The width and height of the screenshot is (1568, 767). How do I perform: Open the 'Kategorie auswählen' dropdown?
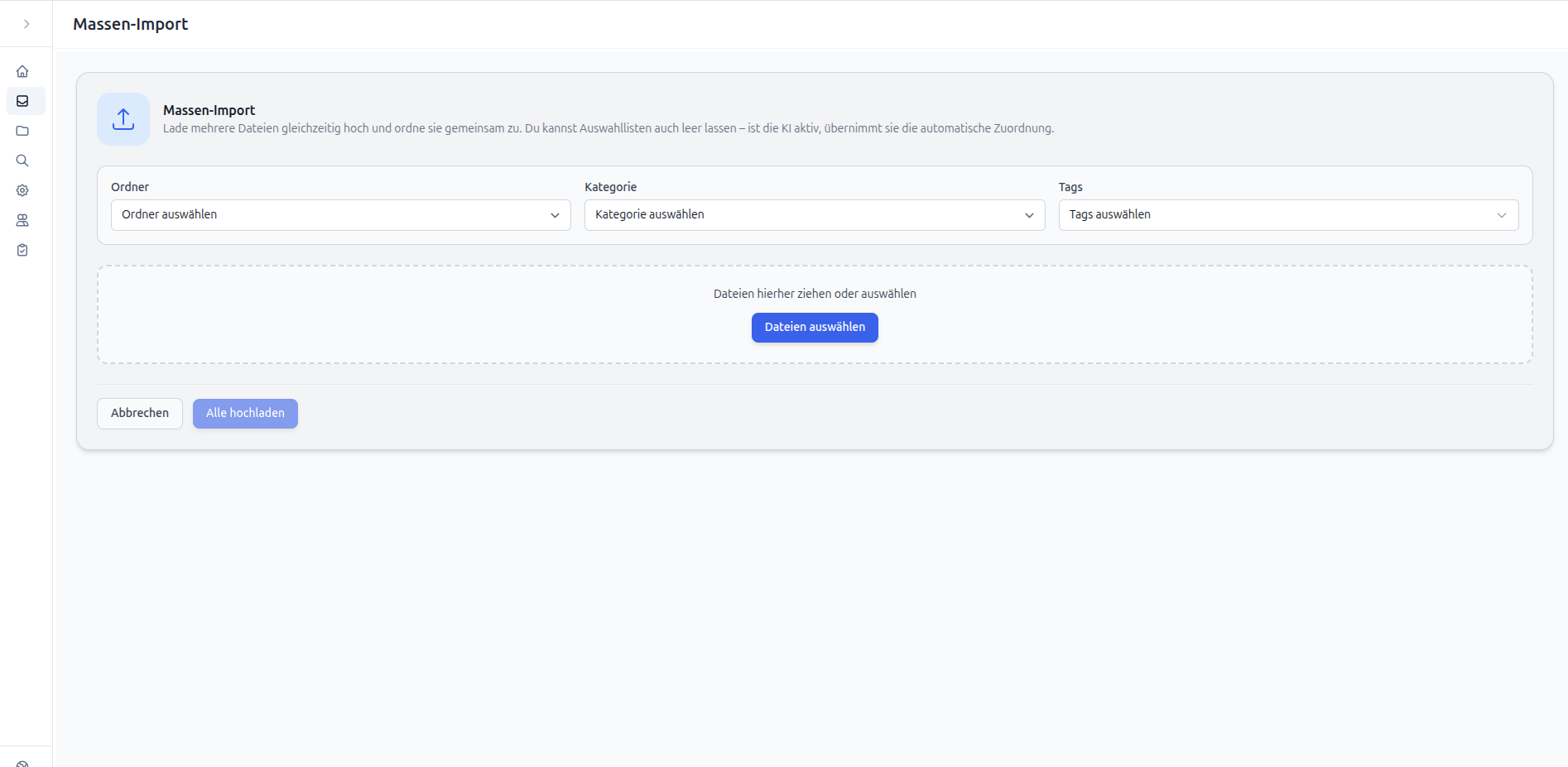pos(815,215)
